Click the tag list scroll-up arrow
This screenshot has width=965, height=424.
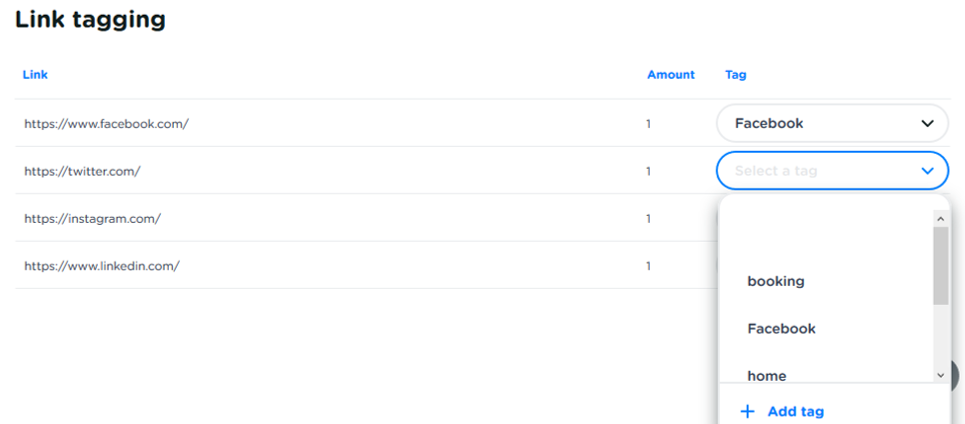click(940, 217)
